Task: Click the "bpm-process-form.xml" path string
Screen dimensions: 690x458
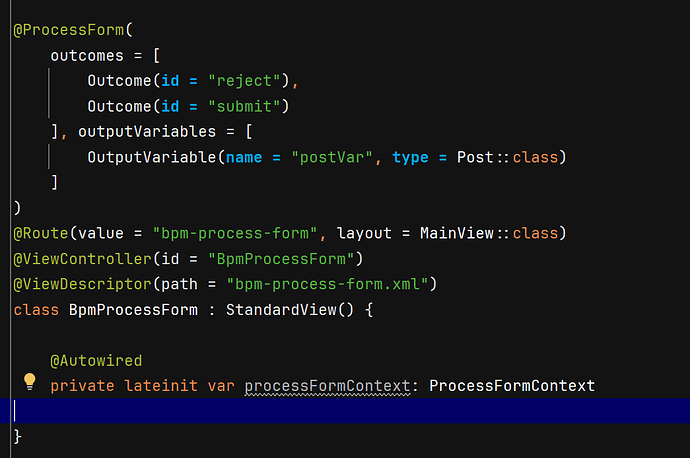Action: (x=327, y=284)
